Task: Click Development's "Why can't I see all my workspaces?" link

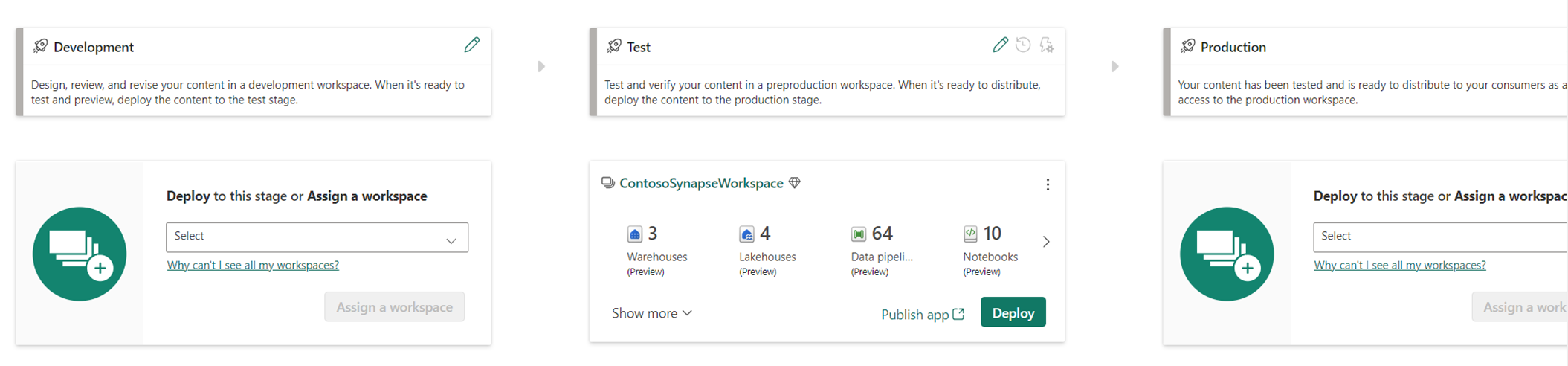Action: pyautogui.click(x=253, y=265)
